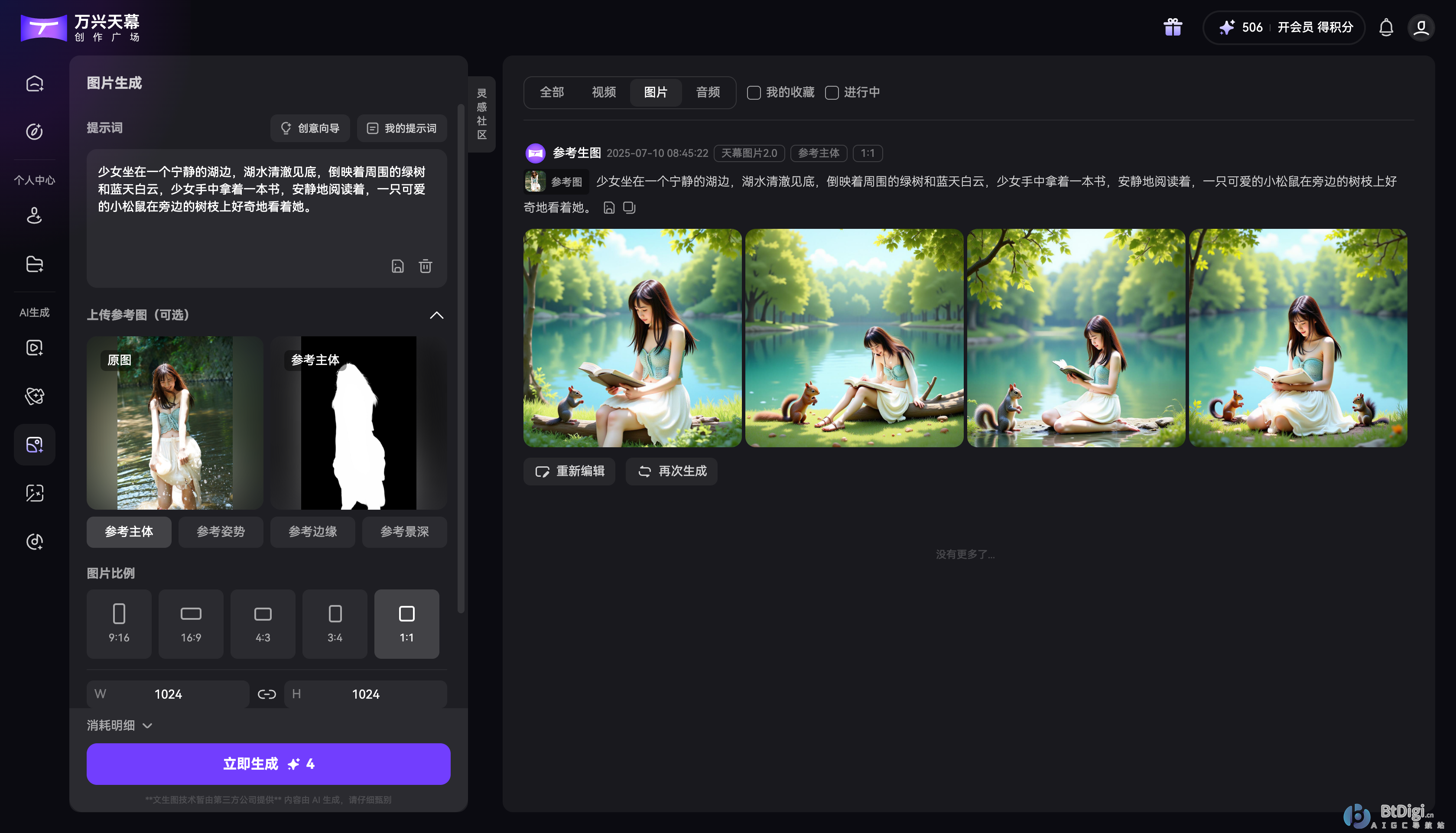This screenshot has width=1456, height=833.
Task: Click the trash icon in prompt box
Action: click(x=425, y=266)
